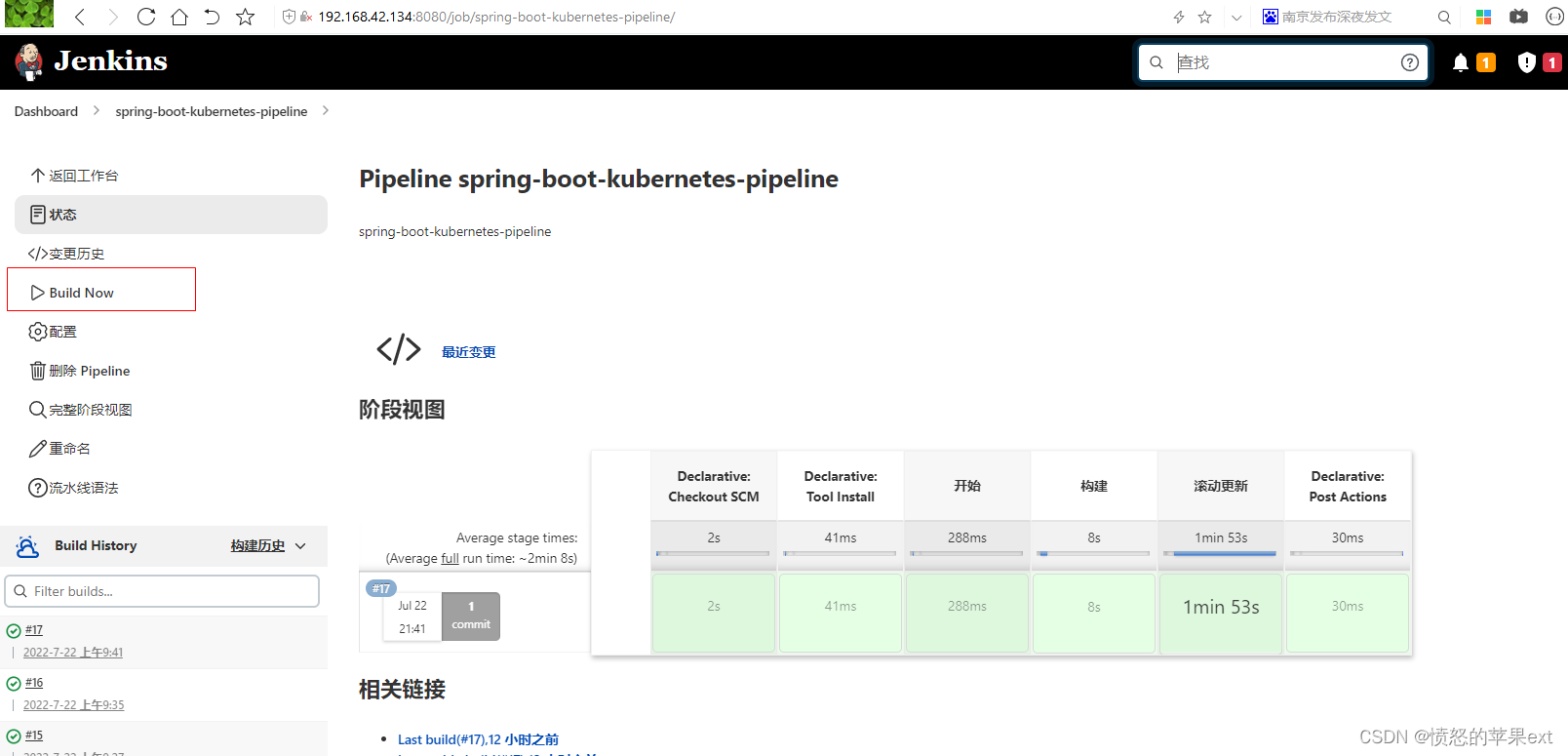Click the 滚动更新 average time progress bar
Viewport: 1568px width, 756px height.
tap(1220, 554)
